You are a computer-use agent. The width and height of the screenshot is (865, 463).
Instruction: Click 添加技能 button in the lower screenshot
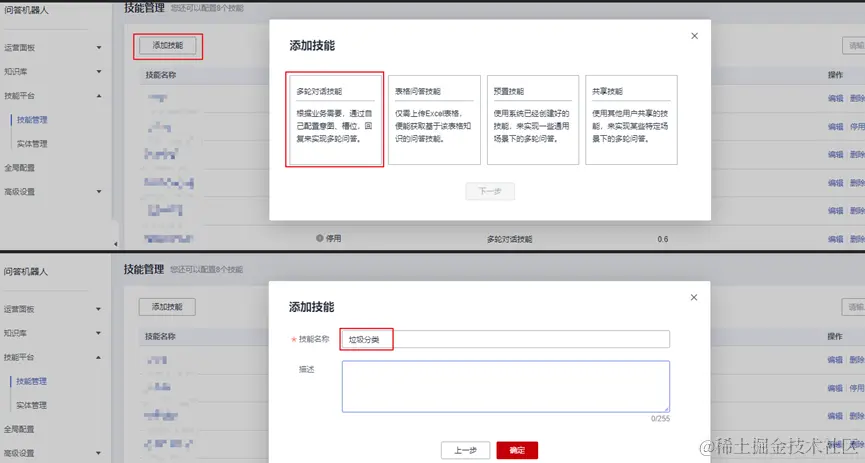(167, 307)
